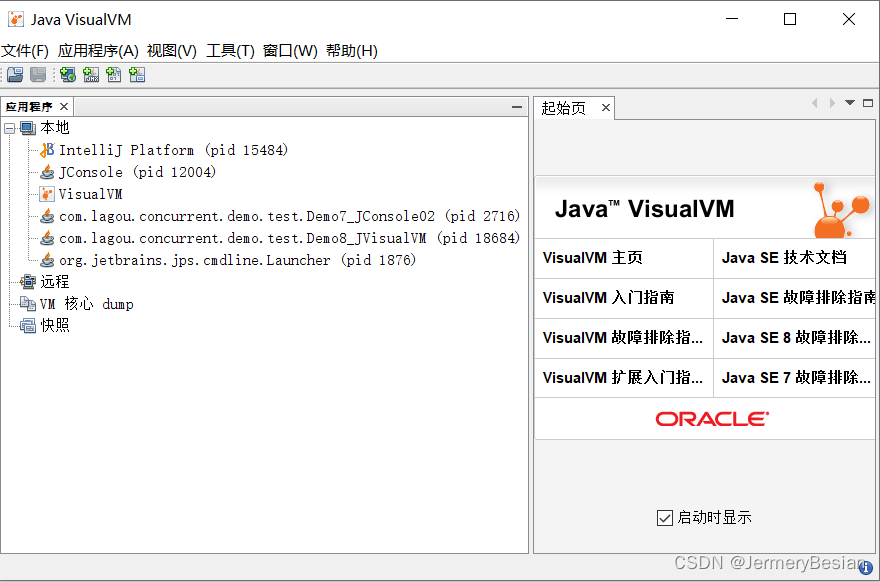Select IntelliJ Platform (pid 15484)
The width and height of the screenshot is (880, 582).
(x=173, y=150)
